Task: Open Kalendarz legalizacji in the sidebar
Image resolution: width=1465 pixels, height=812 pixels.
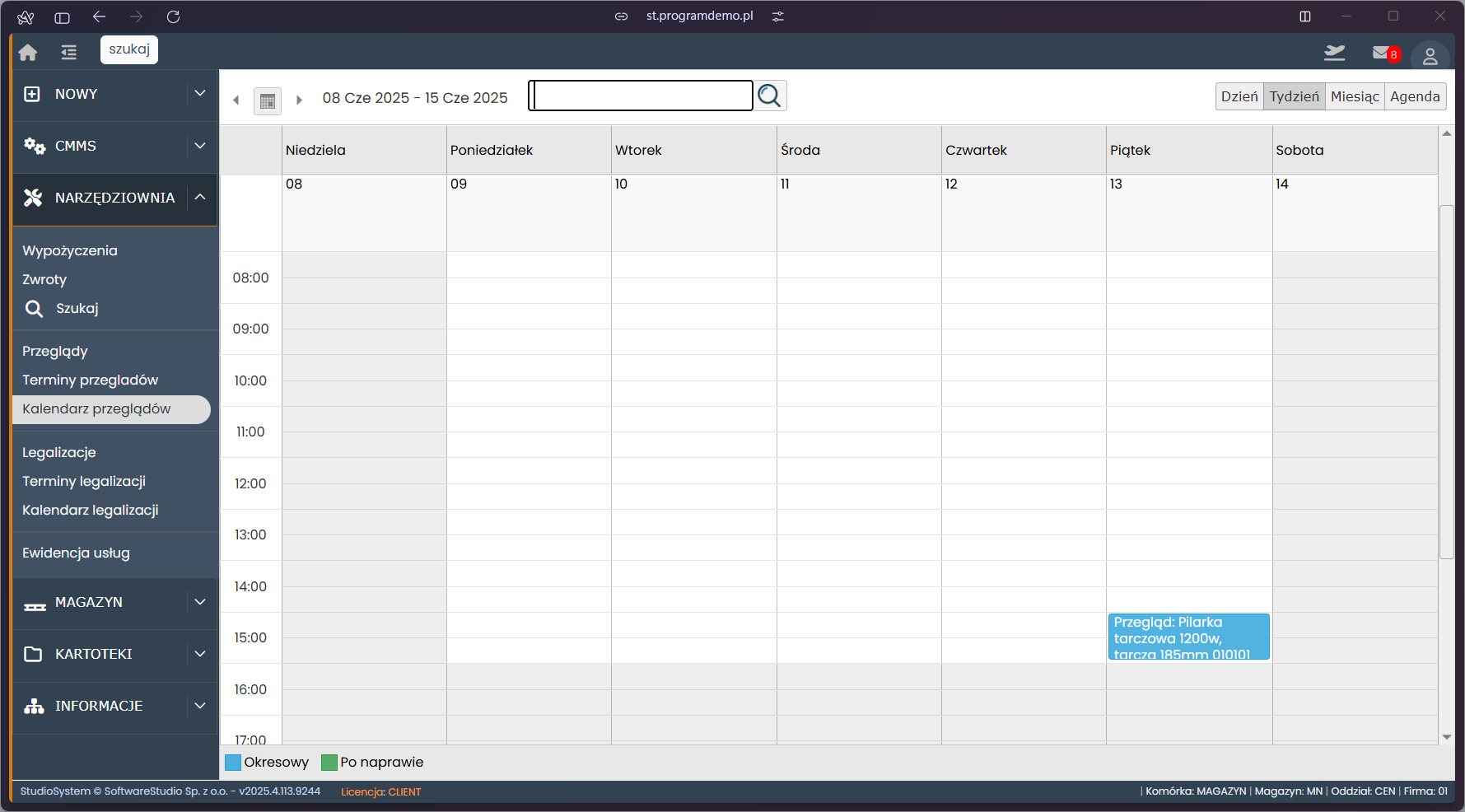Action: tap(90, 510)
